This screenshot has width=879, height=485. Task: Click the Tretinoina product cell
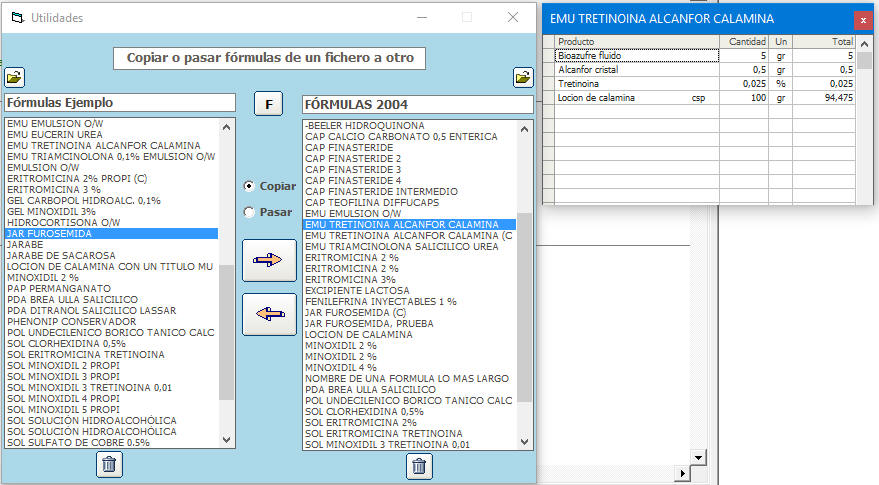tap(637, 84)
